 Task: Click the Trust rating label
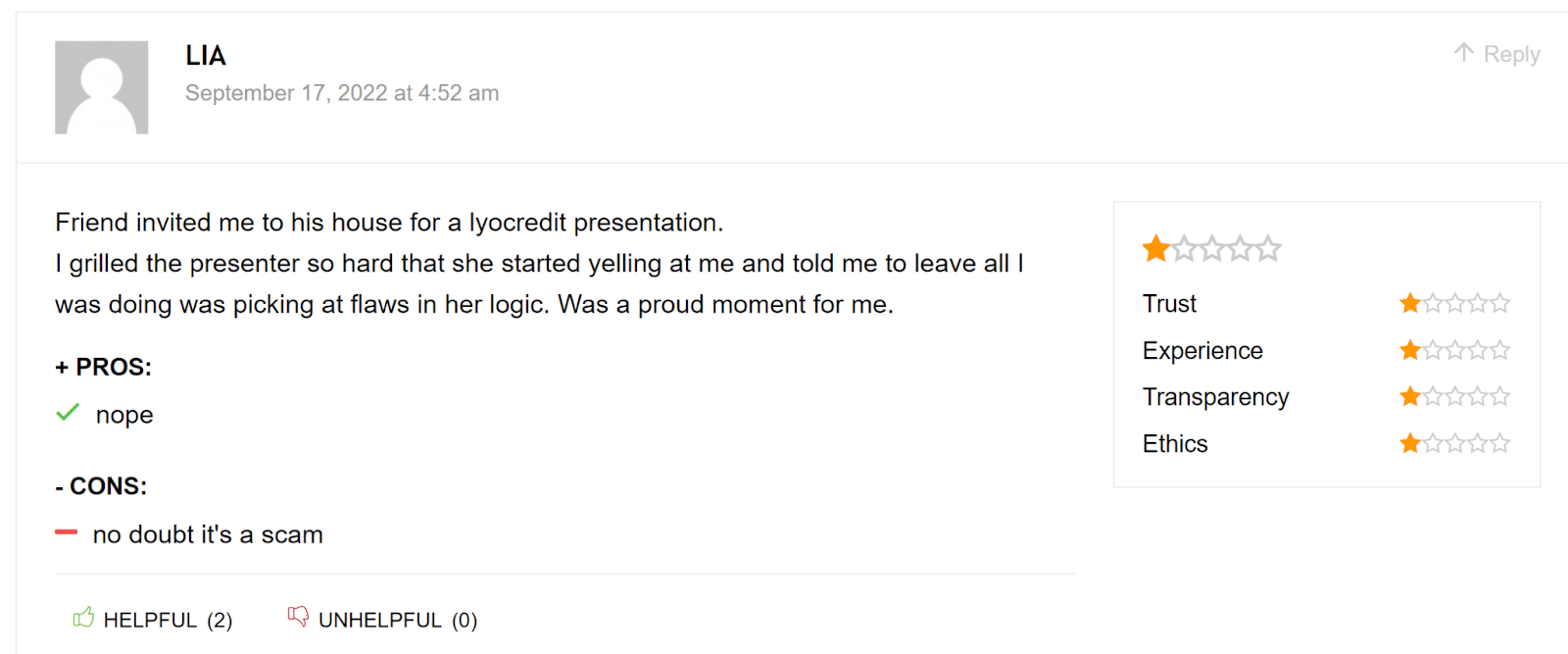click(x=1169, y=304)
